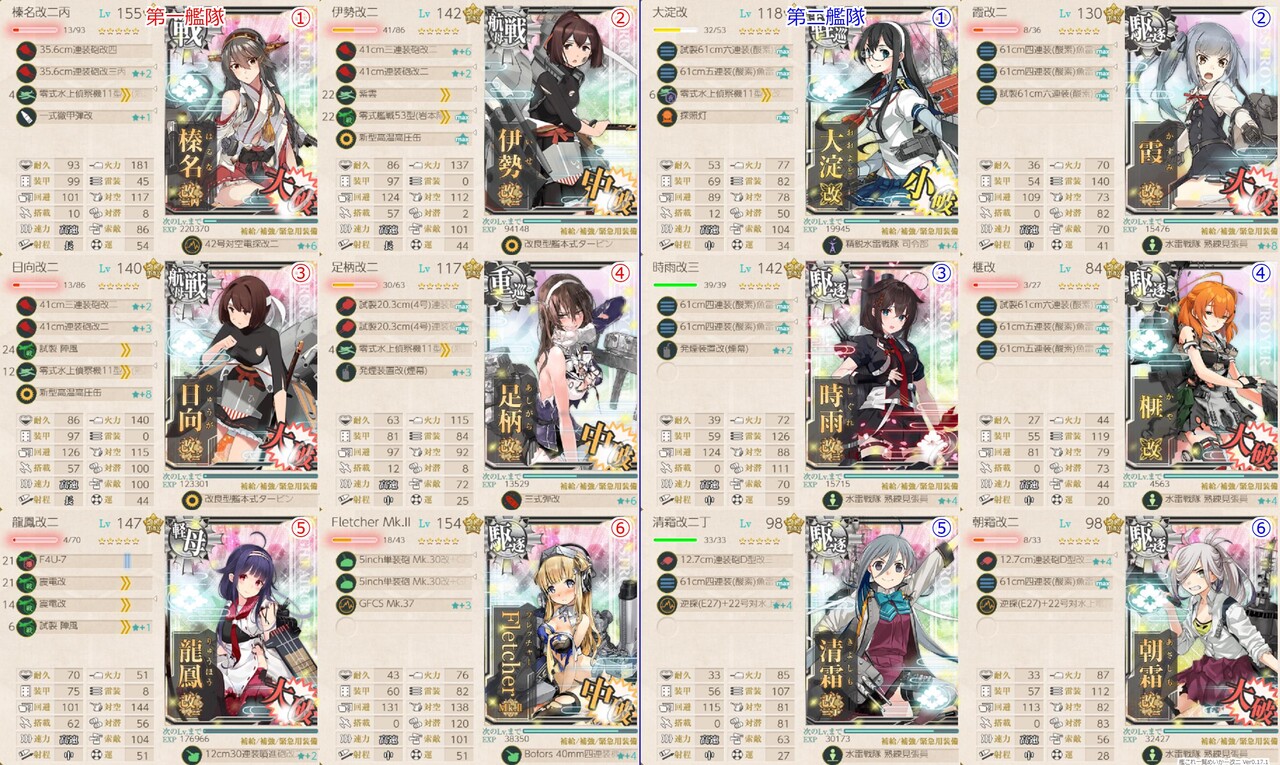Switch to the 第一艦隊 fleet label
The height and width of the screenshot is (765, 1280).
(x=185, y=17)
